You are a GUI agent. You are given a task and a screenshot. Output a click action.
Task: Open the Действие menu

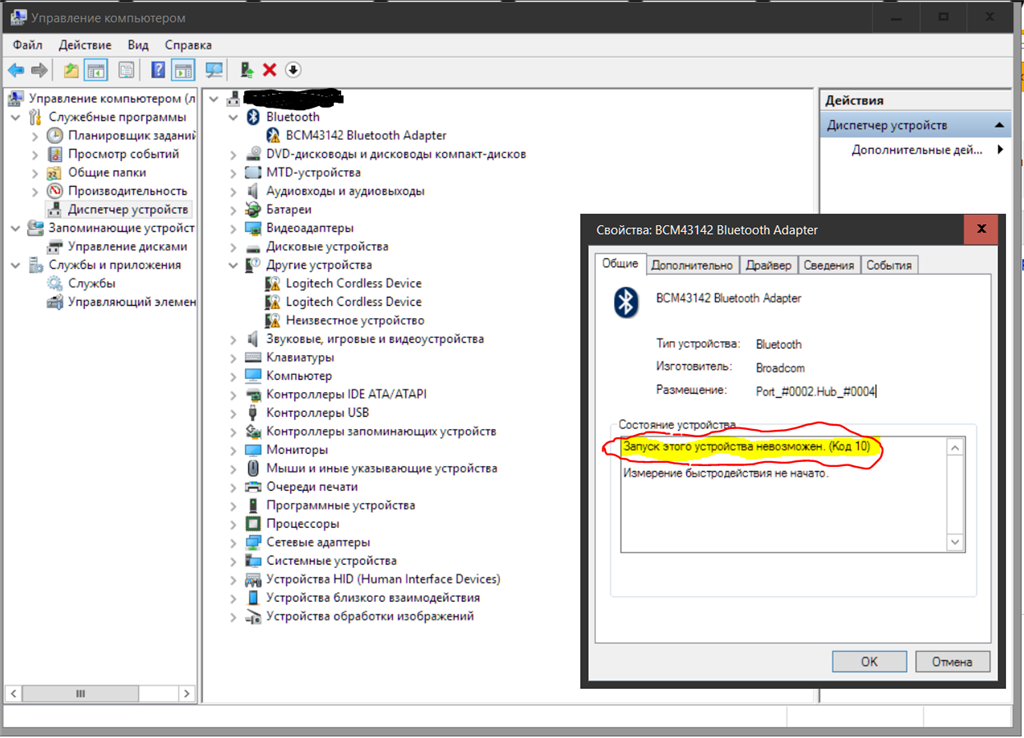pyautogui.click(x=85, y=45)
